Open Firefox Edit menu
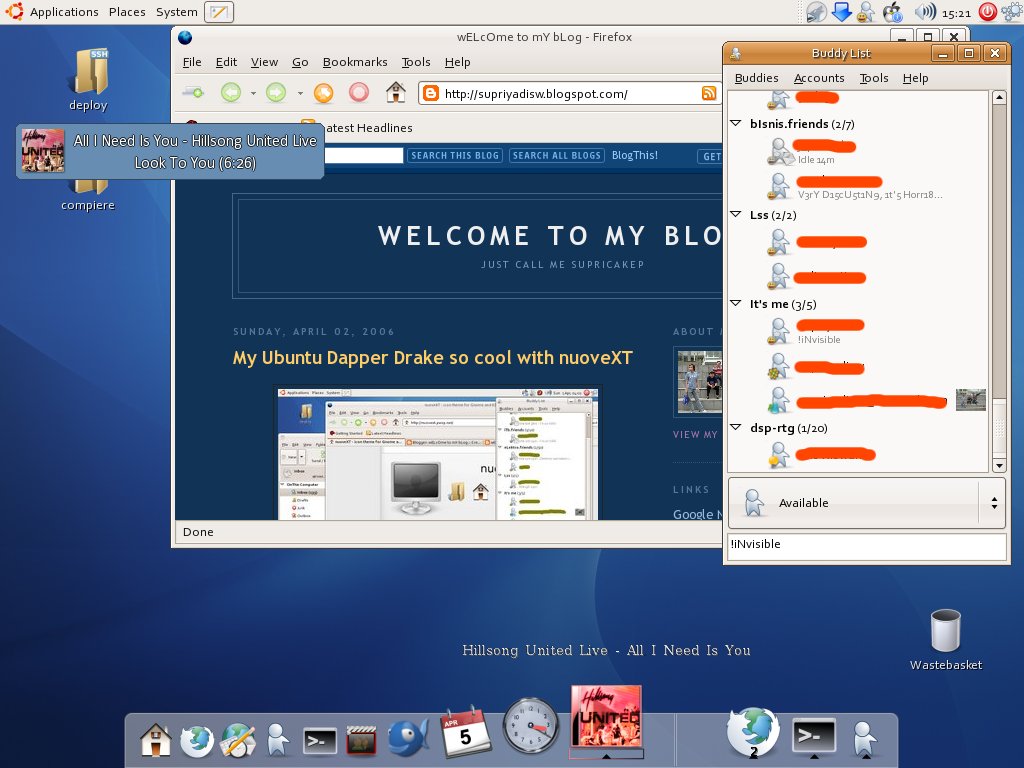This screenshot has width=1024, height=768. [x=226, y=62]
